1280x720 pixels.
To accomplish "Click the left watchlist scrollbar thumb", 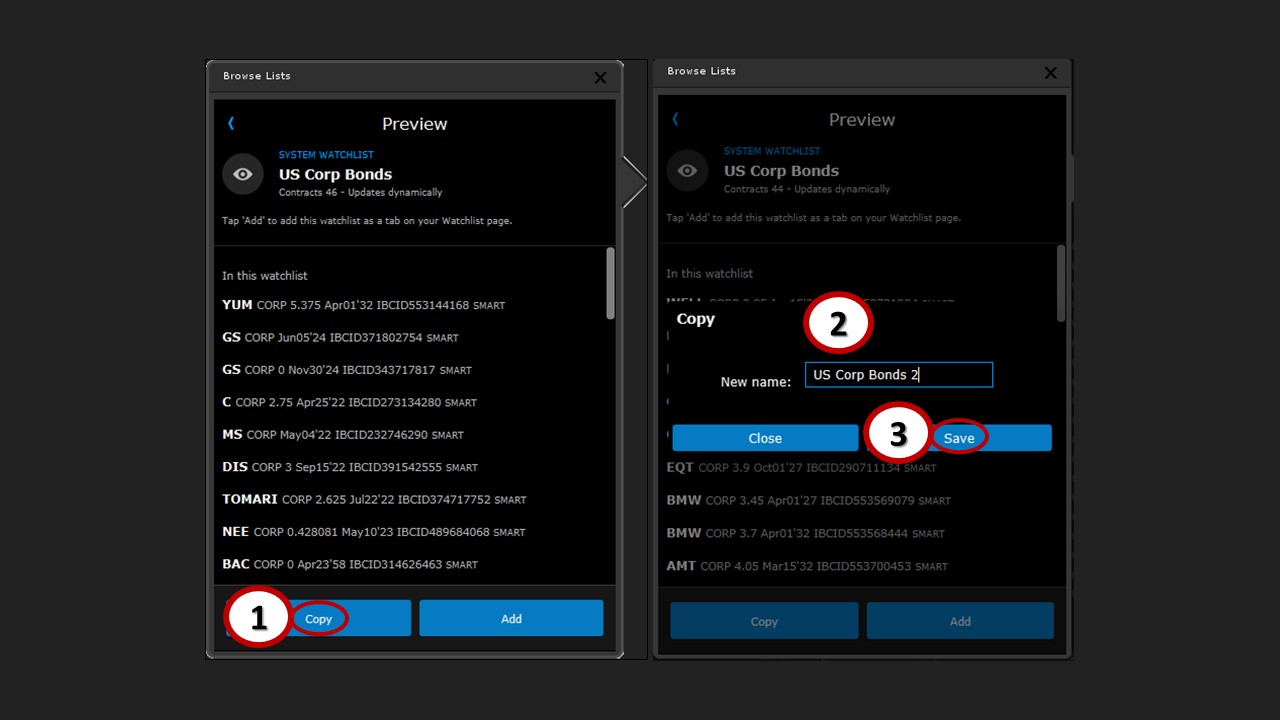I will coord(610,284).
